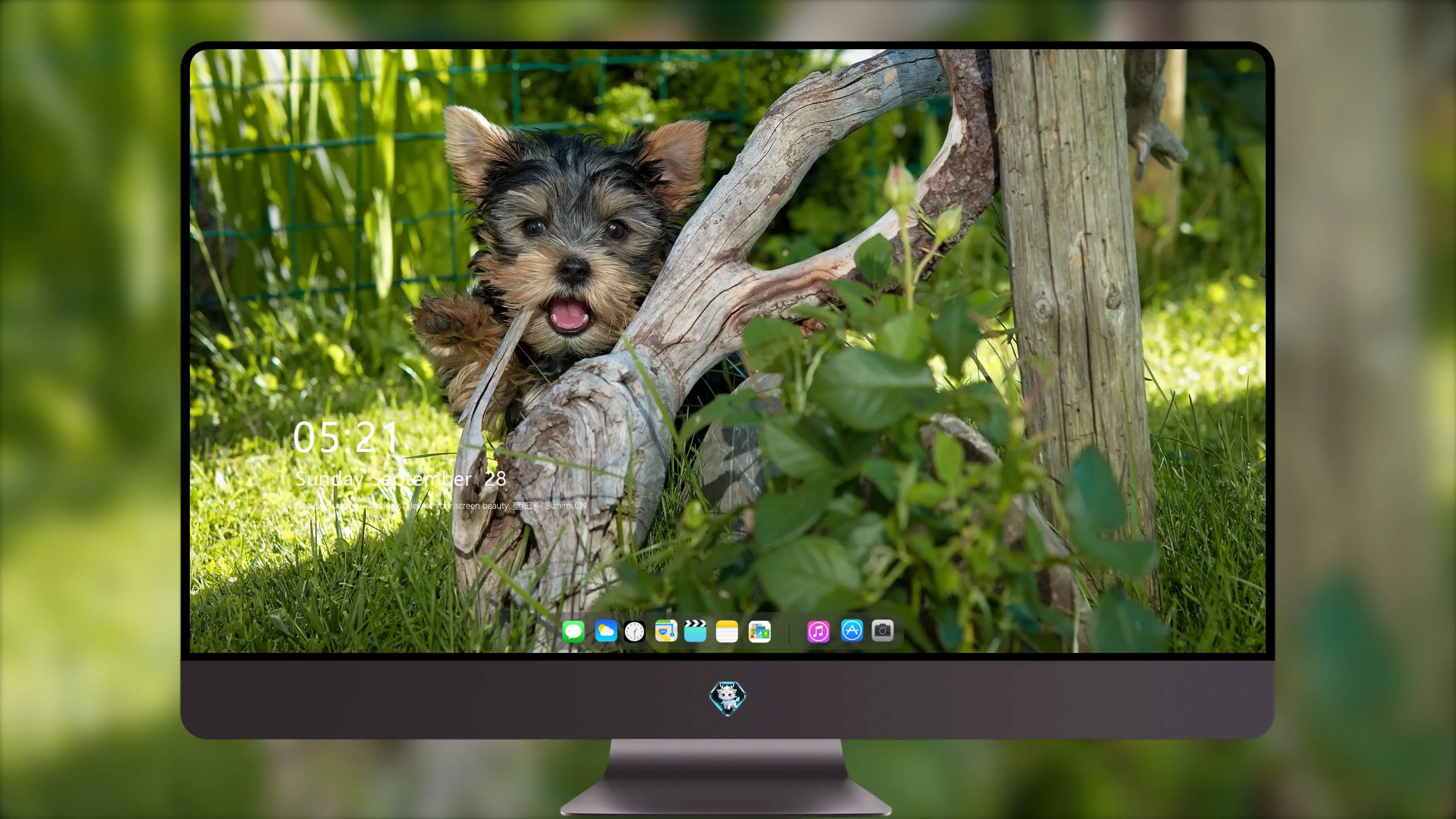The image size is (1456, 819).
Task: Launch the gray Camera app
Action: pyautogui.click(x=882, y=630)
